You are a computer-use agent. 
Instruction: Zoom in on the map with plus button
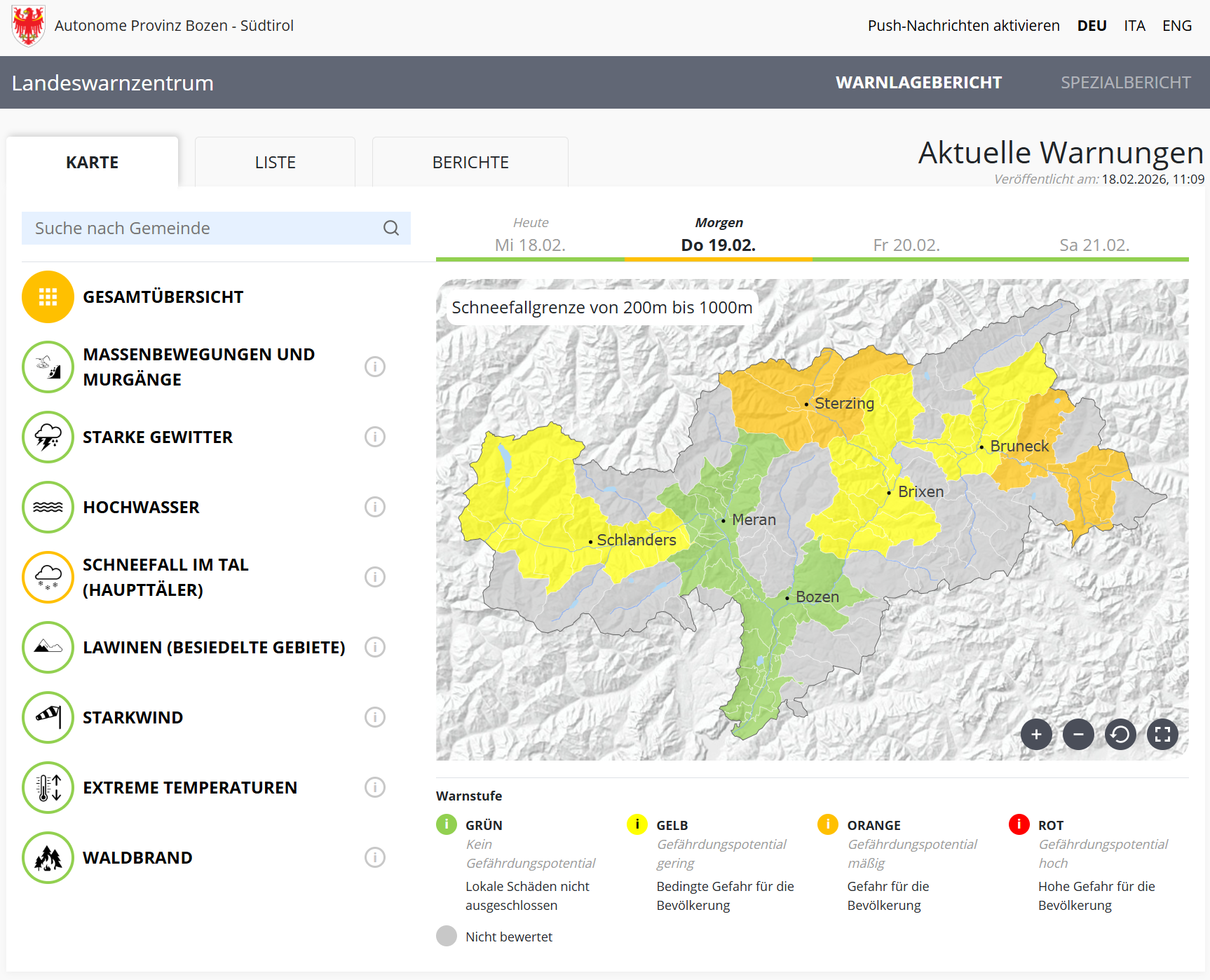coord(1036,735)
